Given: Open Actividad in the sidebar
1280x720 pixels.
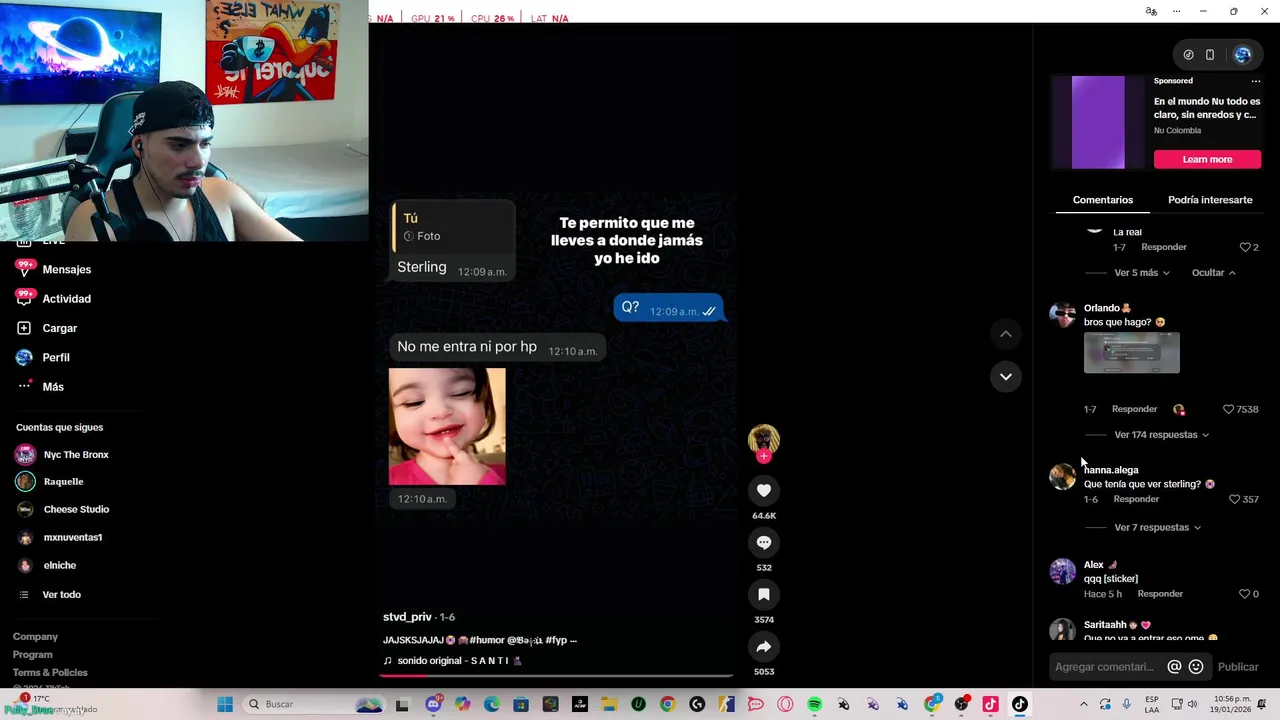Looking at the screenshot, I should click(54, 298).
